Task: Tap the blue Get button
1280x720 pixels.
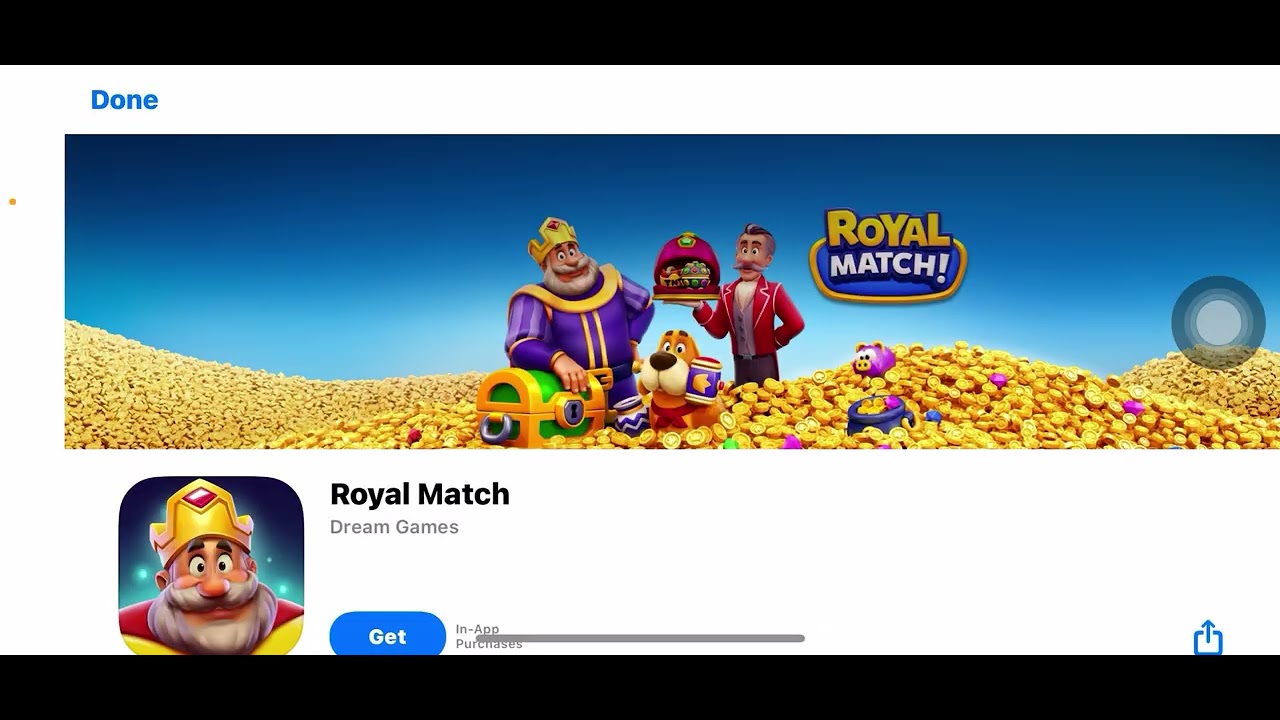Action: (387, 634)
